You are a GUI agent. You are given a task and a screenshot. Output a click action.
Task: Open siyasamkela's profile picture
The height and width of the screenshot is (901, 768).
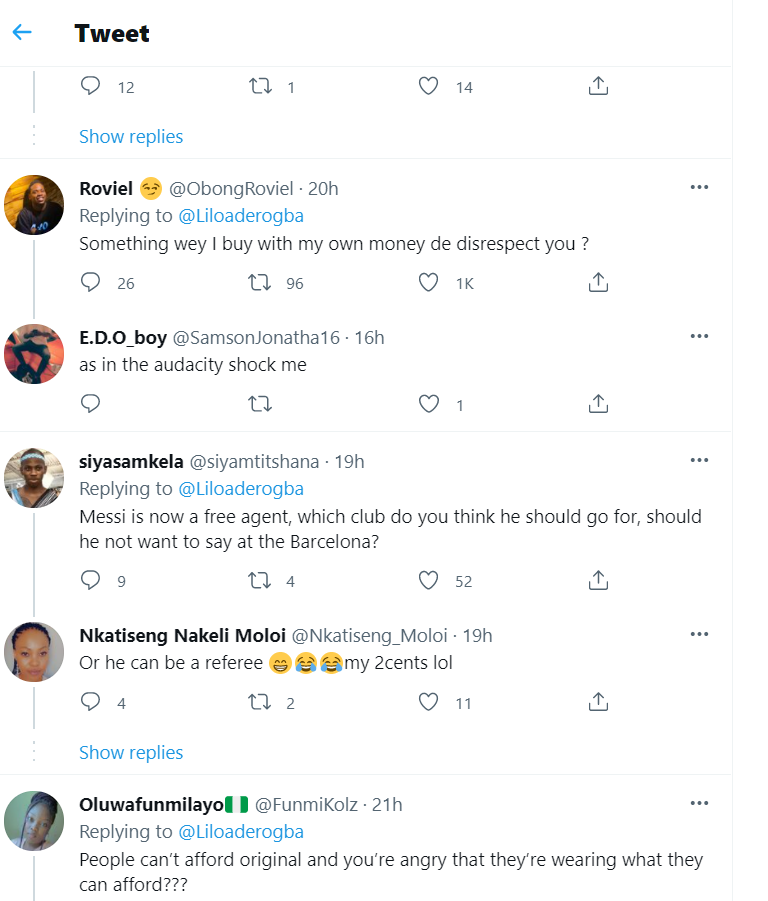[35, 478]
